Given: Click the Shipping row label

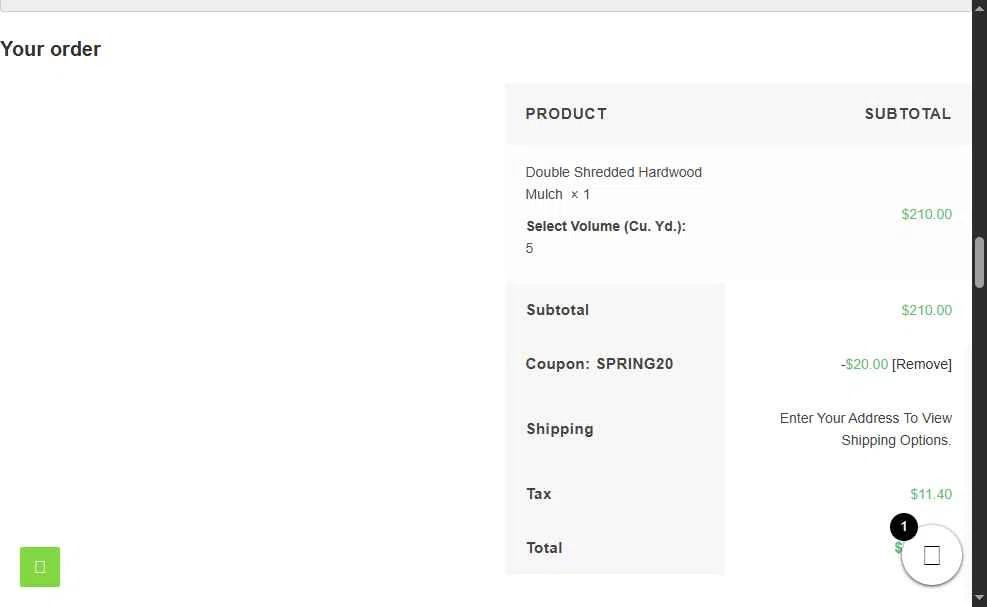Looking at the screenshot, I should point(560,429).
